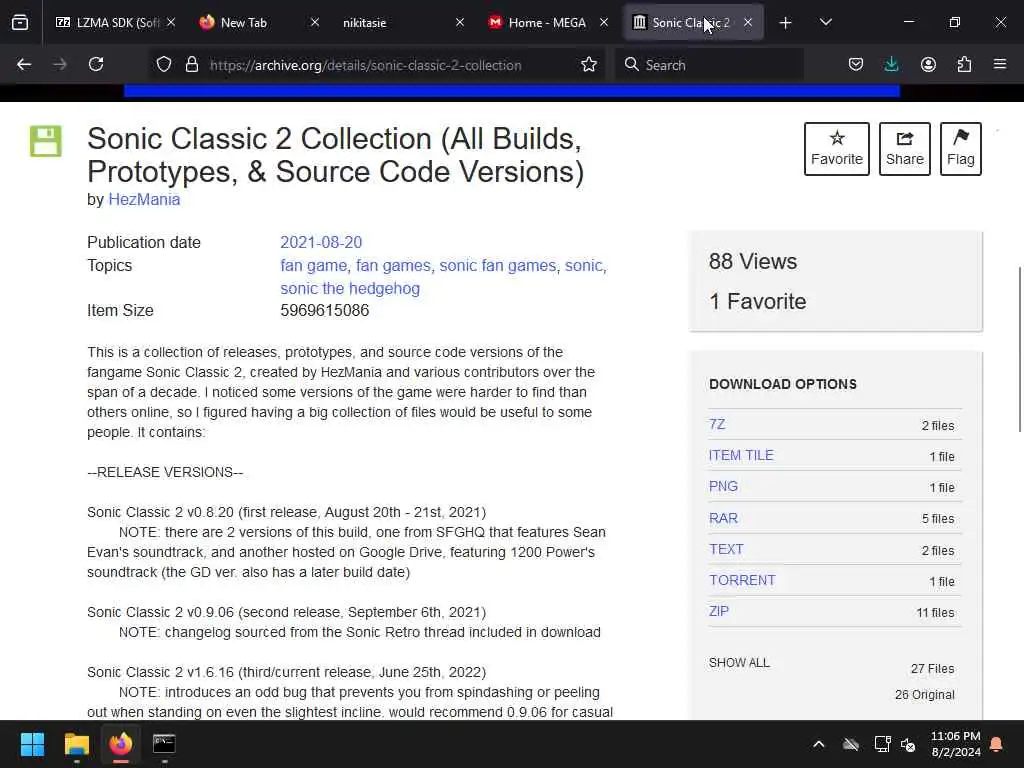Viewport: 1024px width, 768px height.
Task: Close the Home - MEGA tab
Action: pos(604,23)
